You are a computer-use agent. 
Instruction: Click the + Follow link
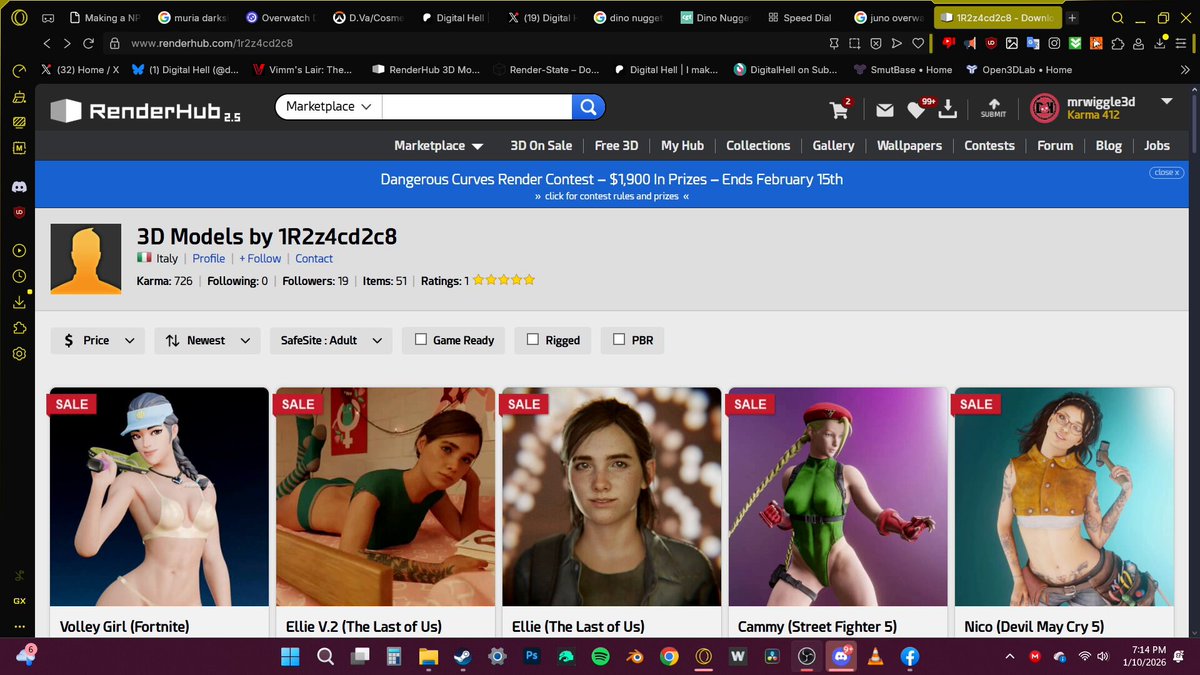pos(260,258)
